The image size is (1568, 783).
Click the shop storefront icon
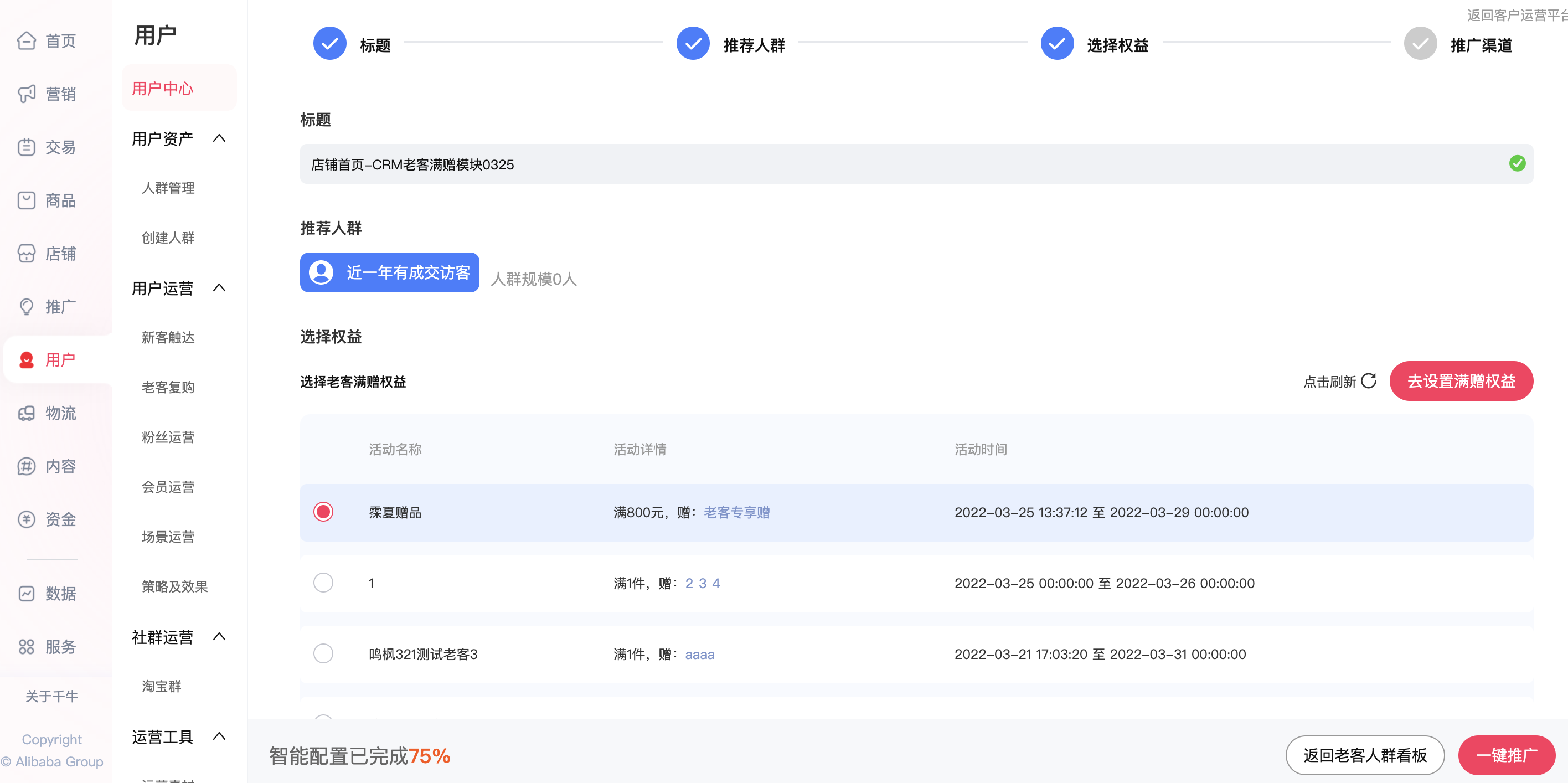(x=26, y=253)
